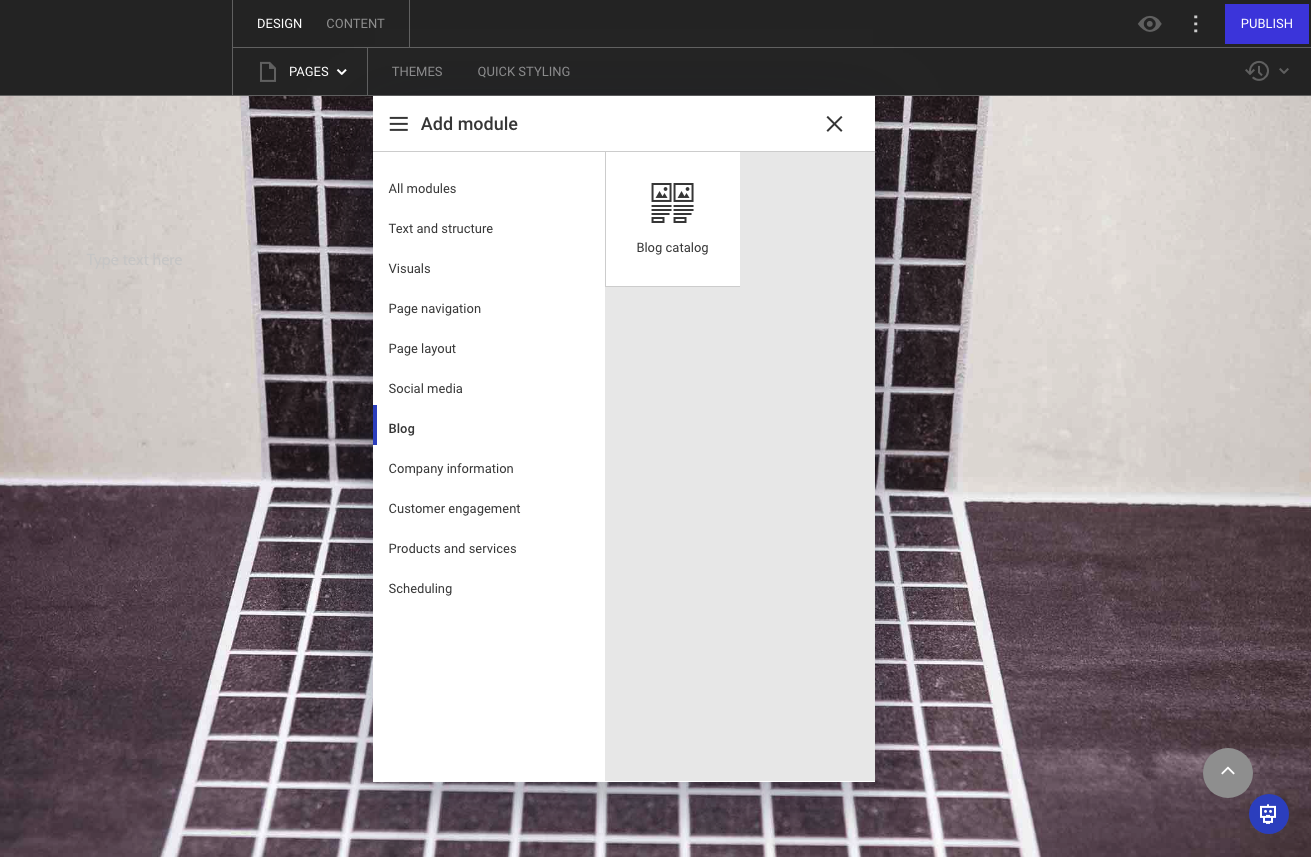The image size is (1311, 857).
Task: Show Customer engagement modules
Action: [x=489, y=509]
